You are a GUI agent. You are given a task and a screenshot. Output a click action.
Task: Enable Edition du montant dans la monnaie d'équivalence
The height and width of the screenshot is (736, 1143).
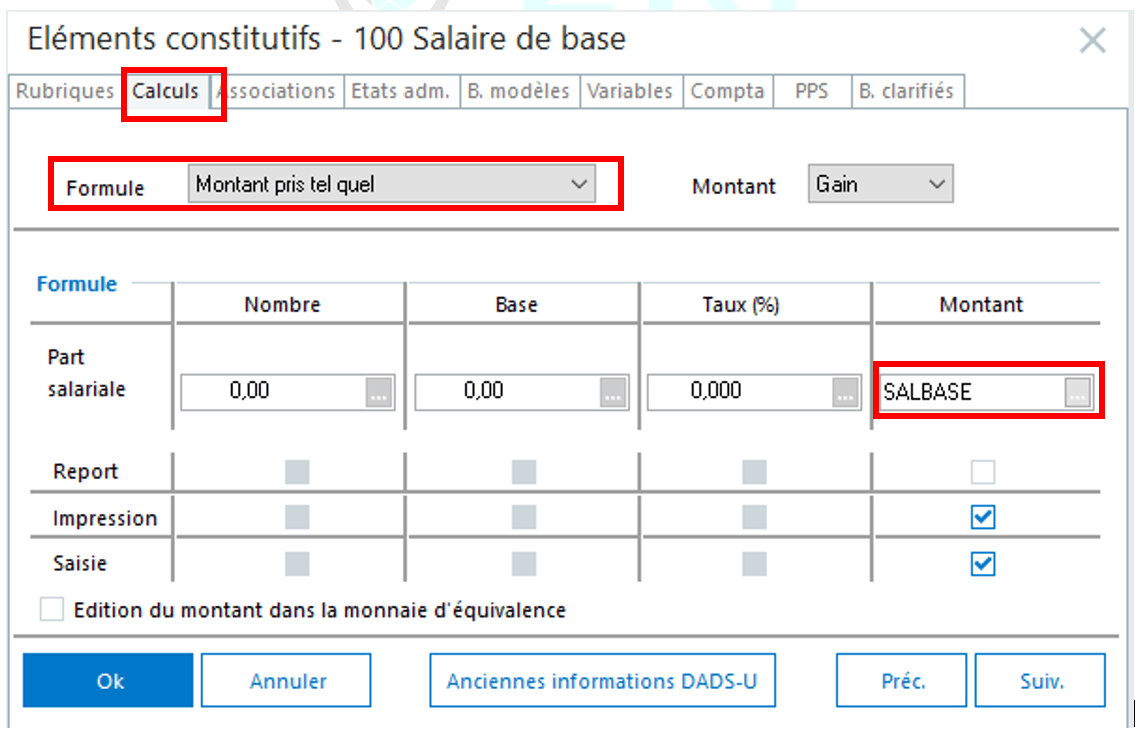click(x=52, y=609)
